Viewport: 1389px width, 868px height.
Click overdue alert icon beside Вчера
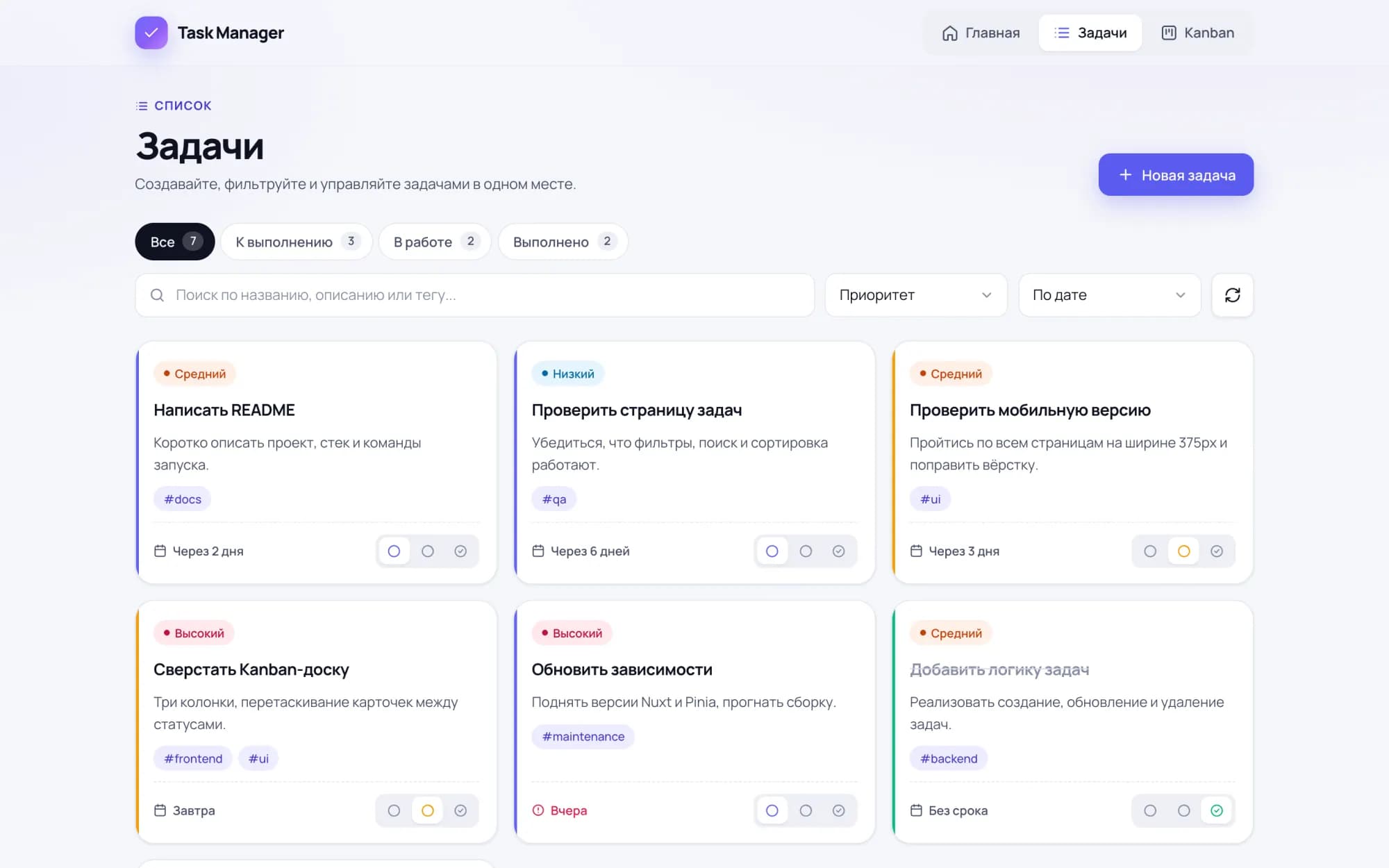coord(538,810)
